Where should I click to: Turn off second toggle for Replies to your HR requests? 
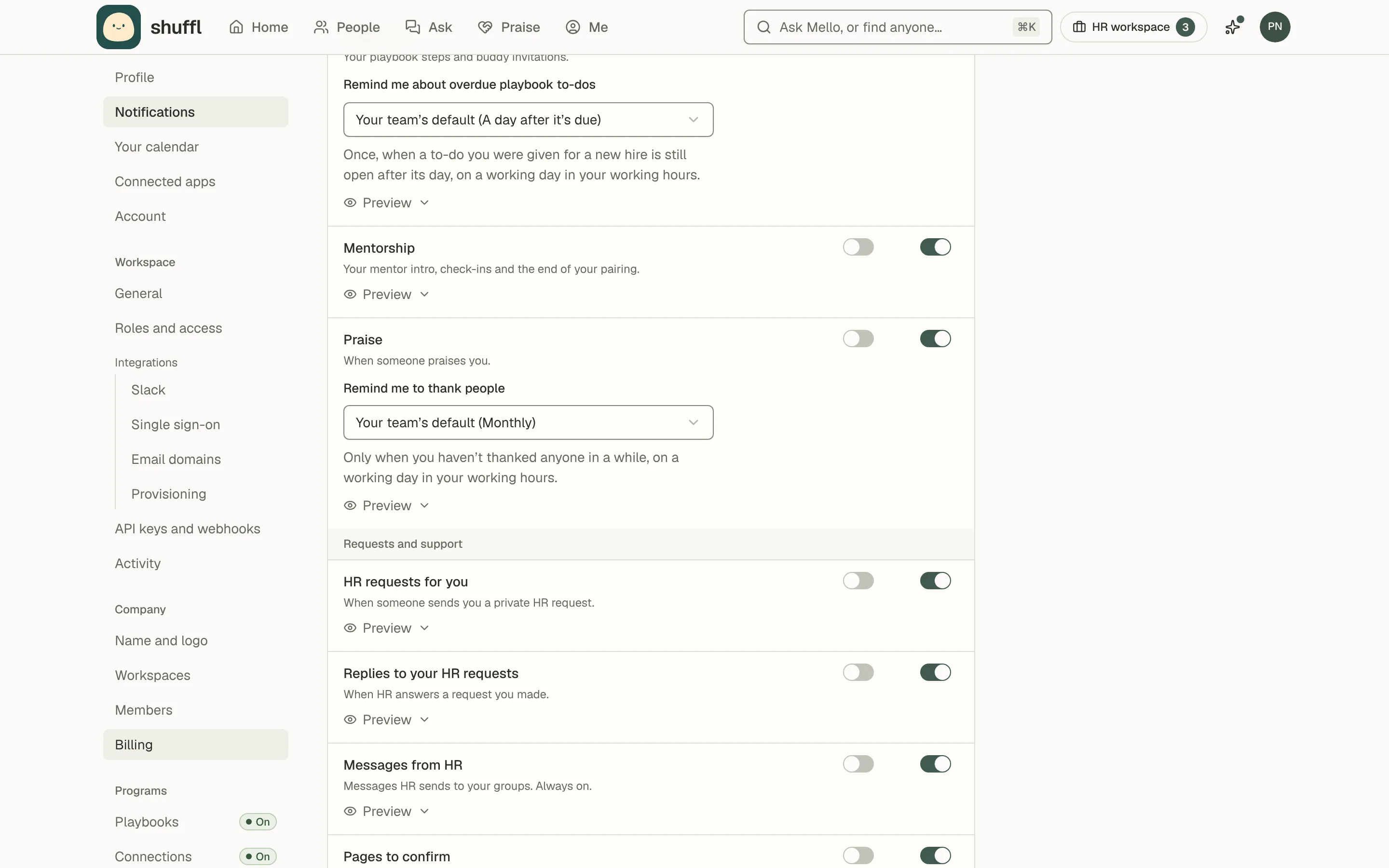click(935, 672)
